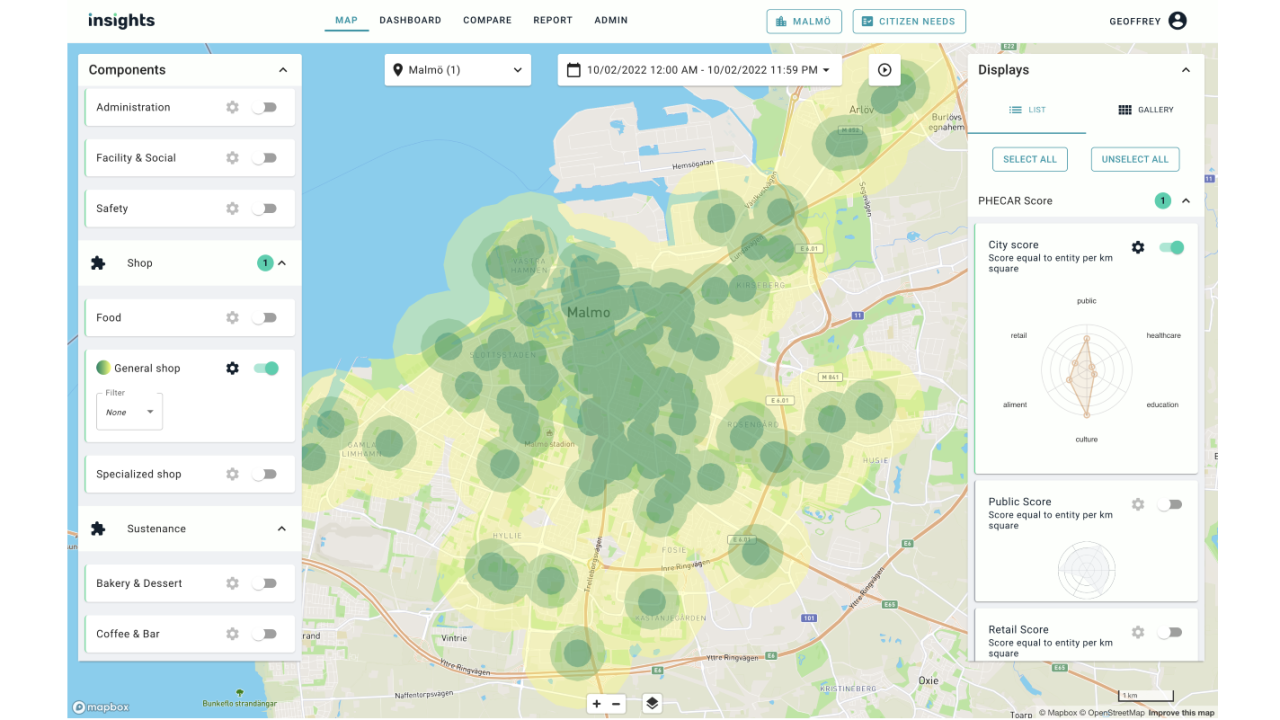The image size is (1280, 720).
Task: Click Geoffrey user account avatar
Action: [x=1177, y=21]
